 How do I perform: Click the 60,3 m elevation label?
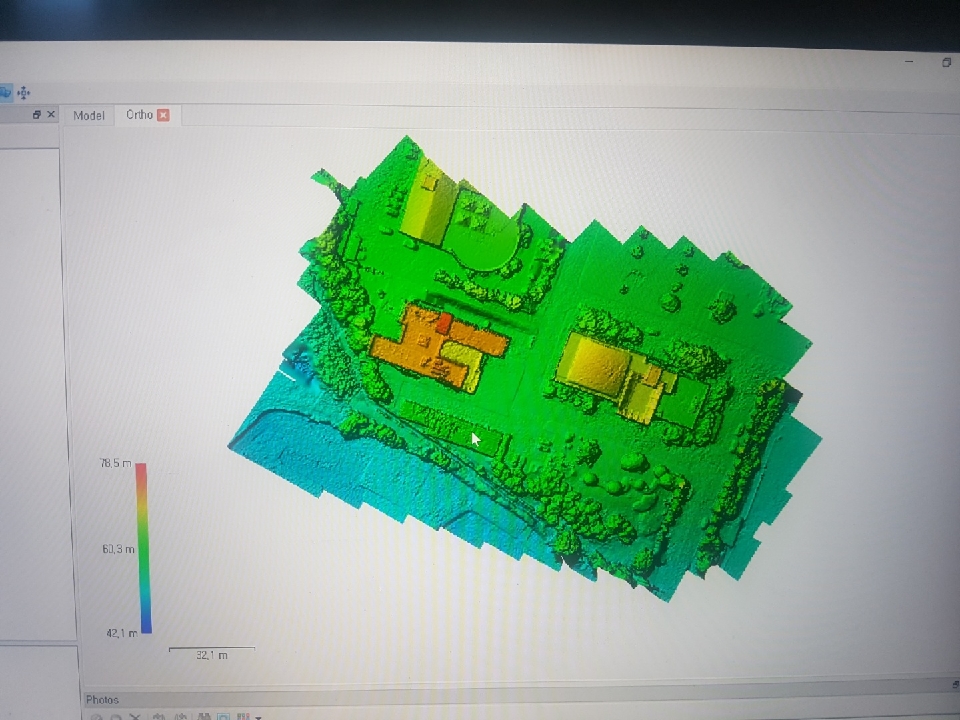[118, 549]
